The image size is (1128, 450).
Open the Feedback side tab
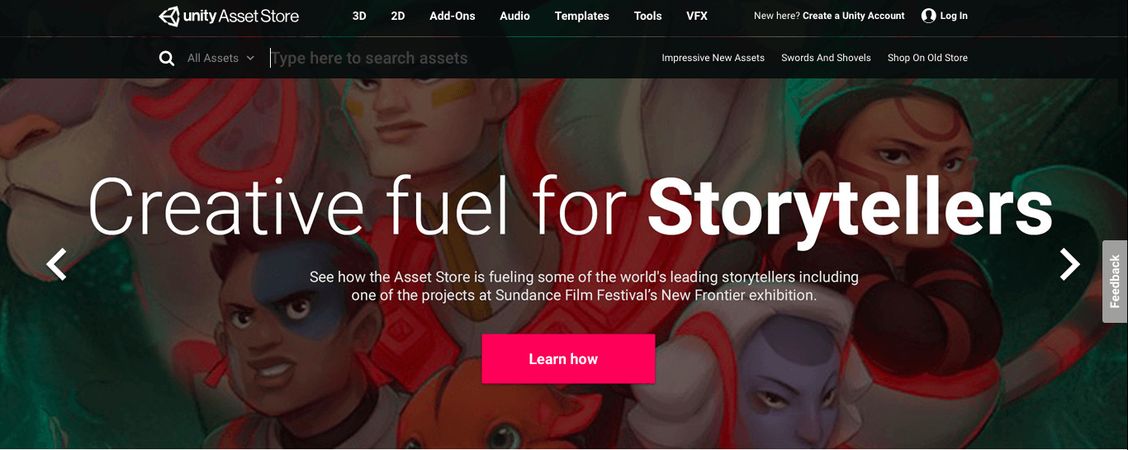pyautogui.click(x=1114, y=281)
